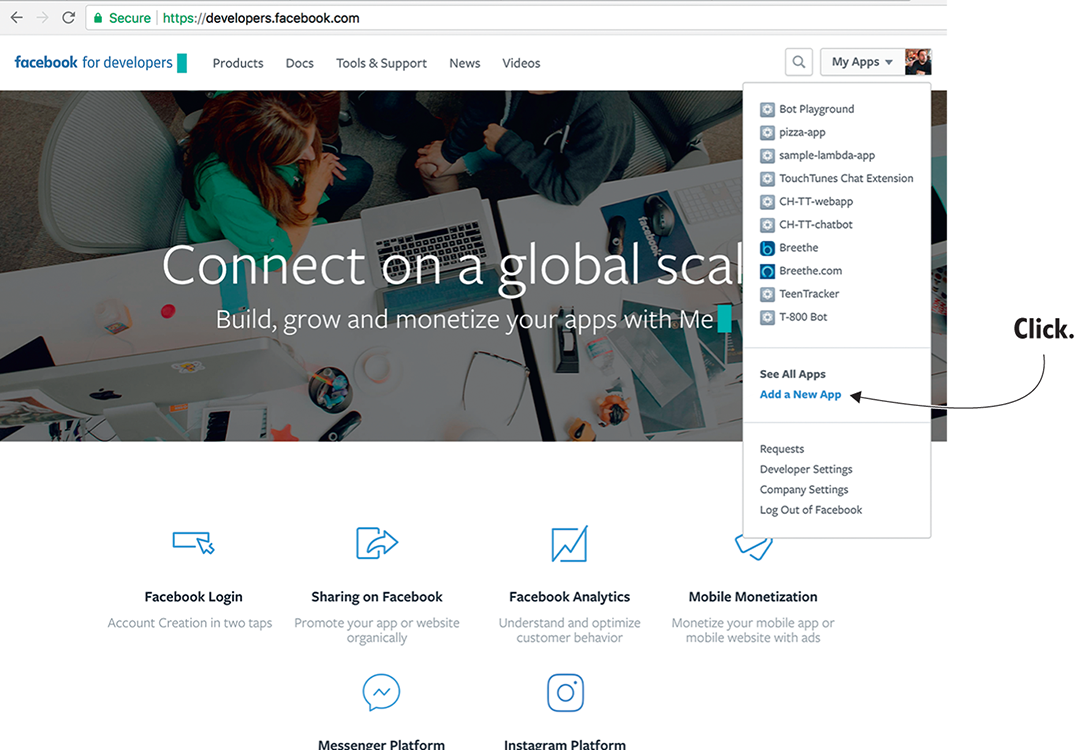Click the Facebook Analytics chart icon
Screen dimensions: 1075x750
pyautogui.click(x=569, y=544)
